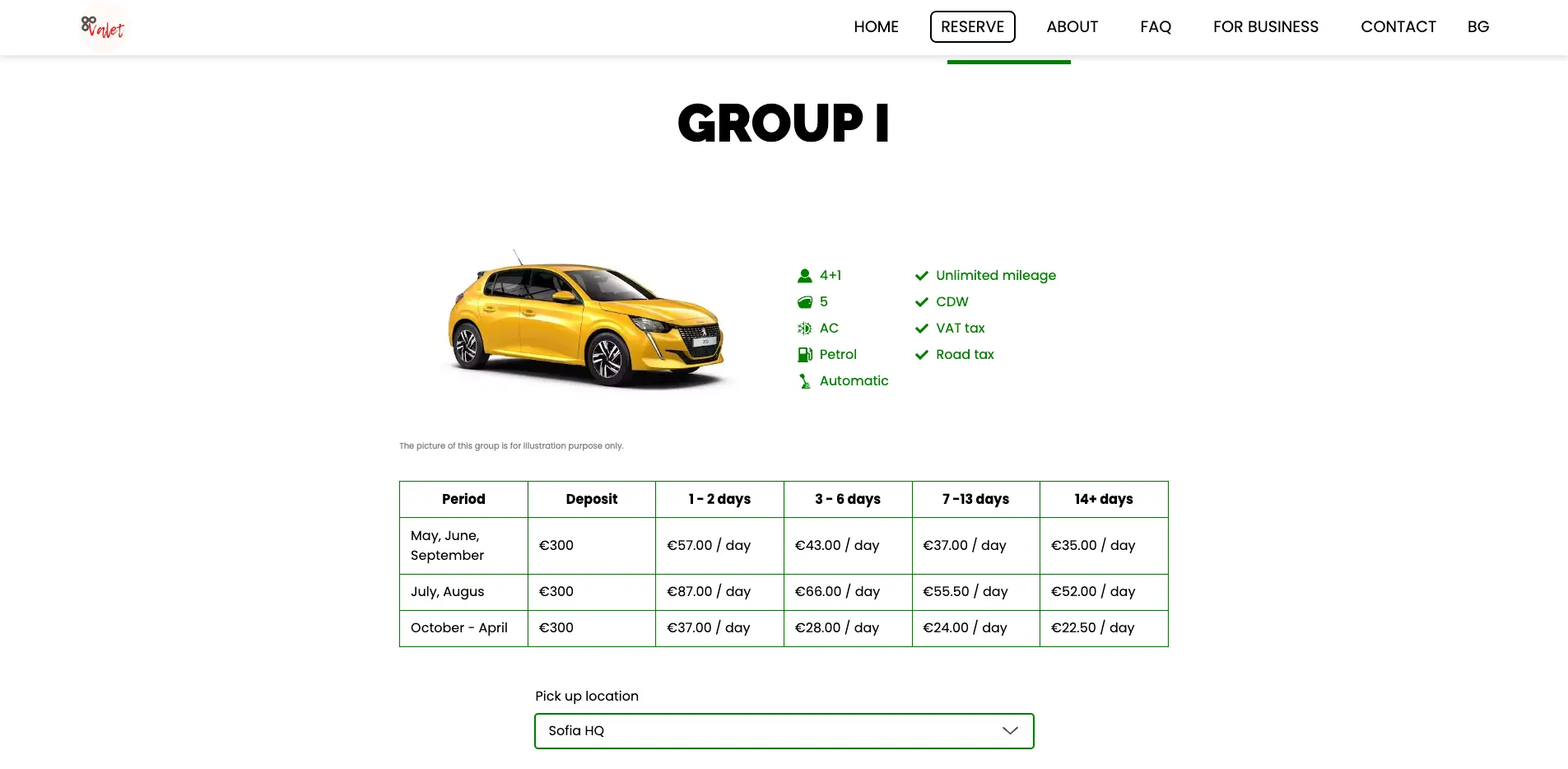This screenshot has height=769, width=1568.
Task: Click the checkmark next to CDW
Action: pyautogui.click(x=922, y=302)
